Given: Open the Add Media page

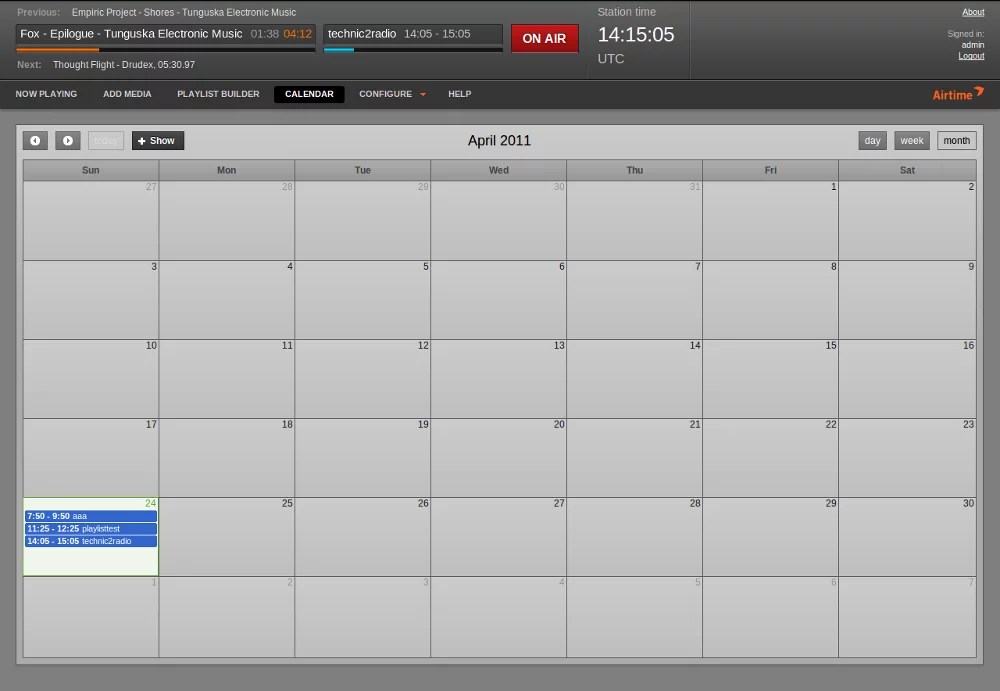Looking at the screenshot, I should pos(127,94).
